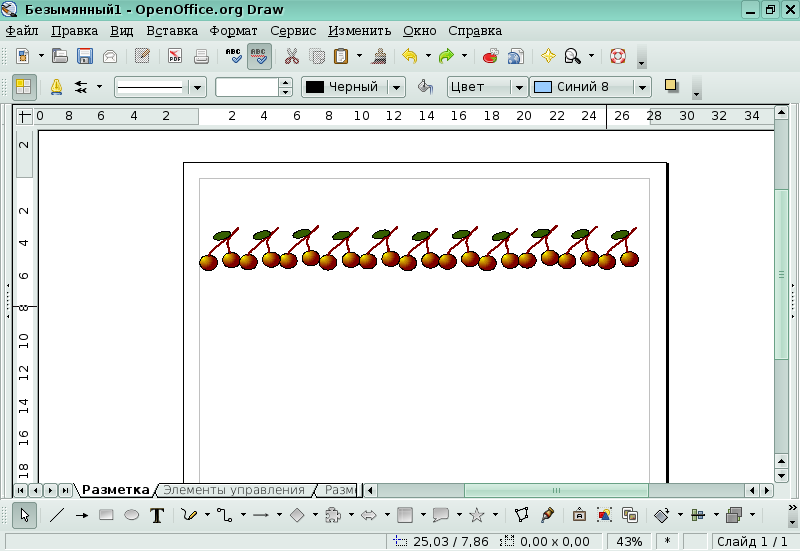Click the Hyperlink icon
Image resolution: width=800 pixels, height=551 pixels.
click(516, 56)
